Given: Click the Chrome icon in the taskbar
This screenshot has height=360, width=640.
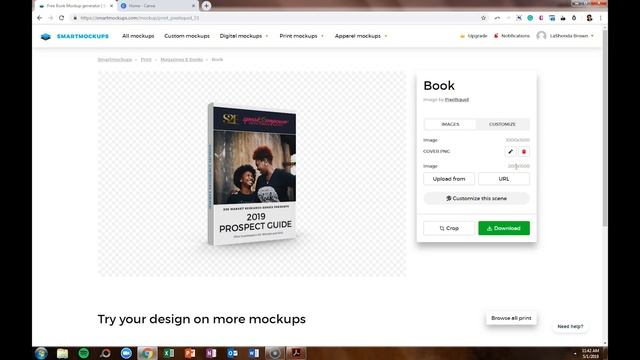Looking at the screenshot, I should pos(147,353).
